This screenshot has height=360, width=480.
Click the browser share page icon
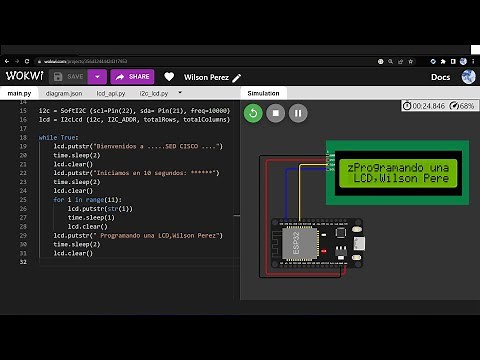pos(400,61)
